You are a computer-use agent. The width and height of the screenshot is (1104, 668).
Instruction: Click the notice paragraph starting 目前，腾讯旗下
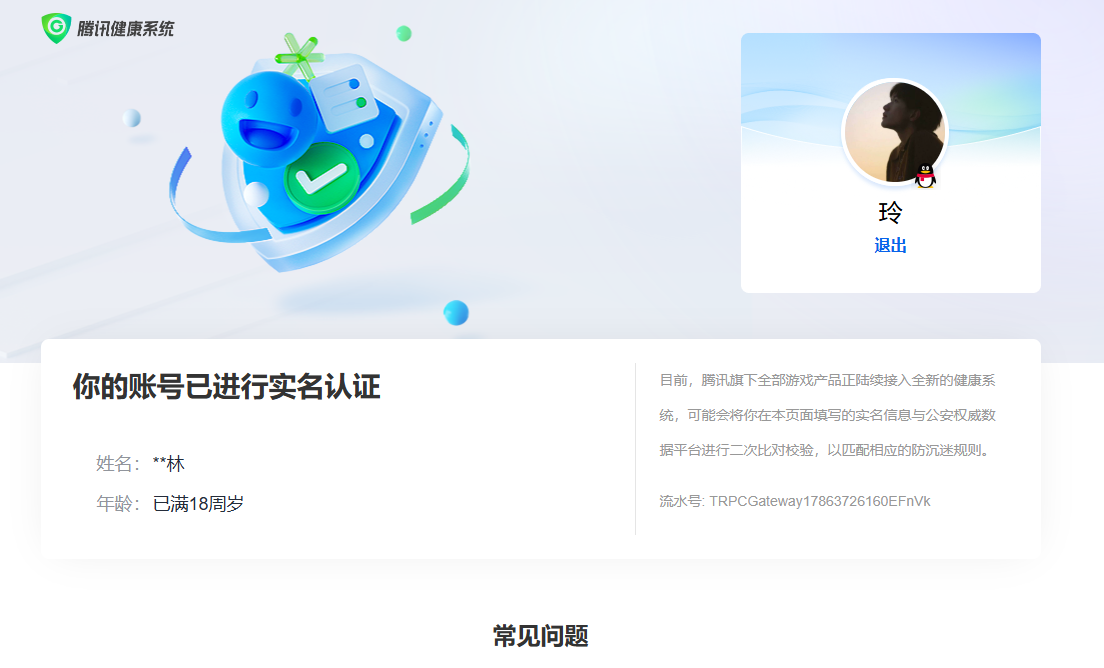tap(827, 415)
